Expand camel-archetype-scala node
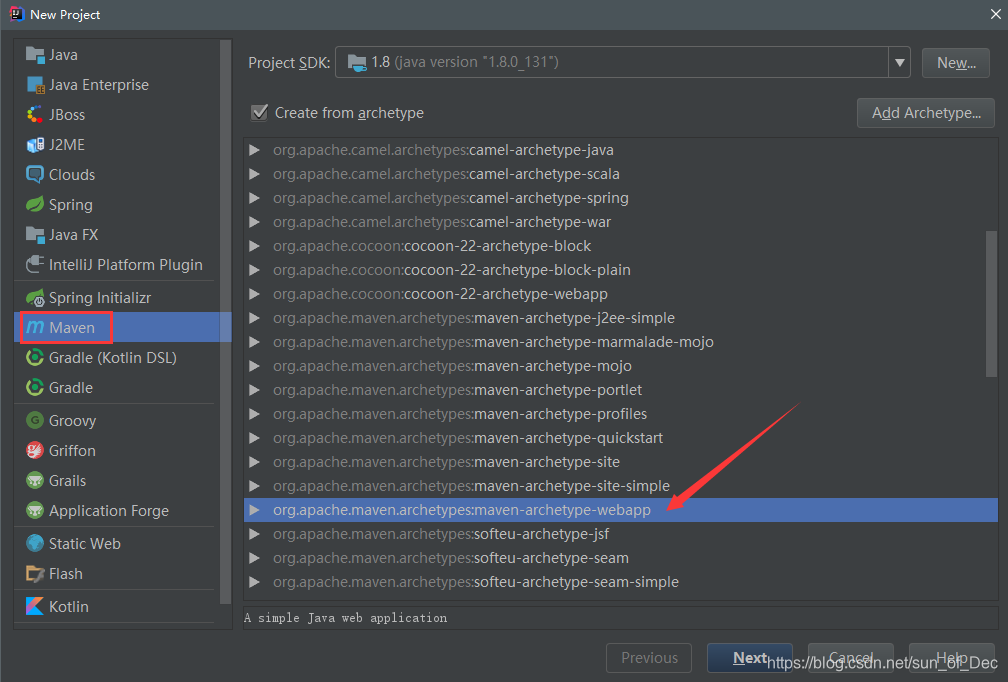This screenshot has width=1008, height=682. pyautogui.click(x=255, y=174)
